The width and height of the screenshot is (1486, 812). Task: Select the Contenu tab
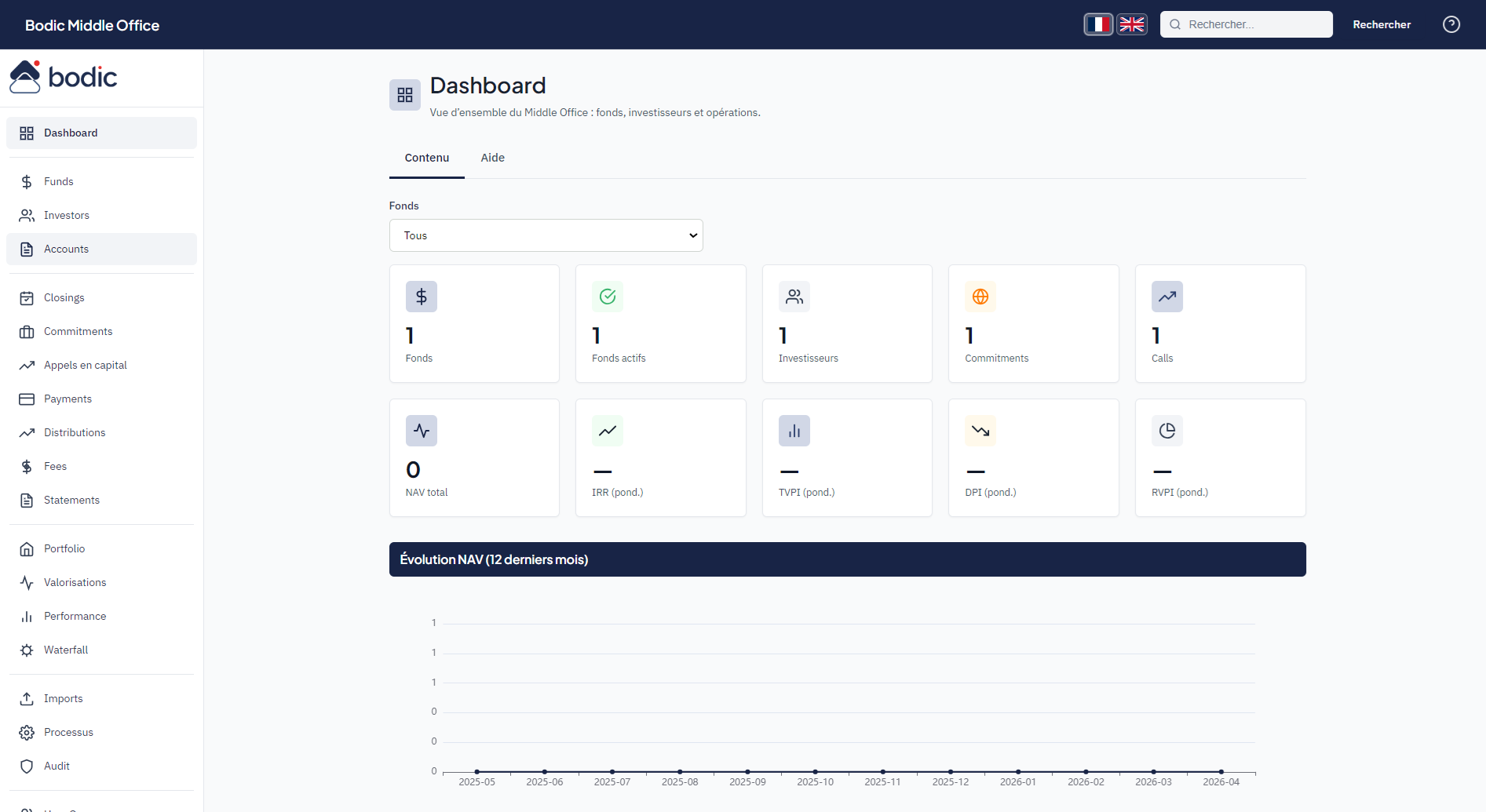pos(426,158)
